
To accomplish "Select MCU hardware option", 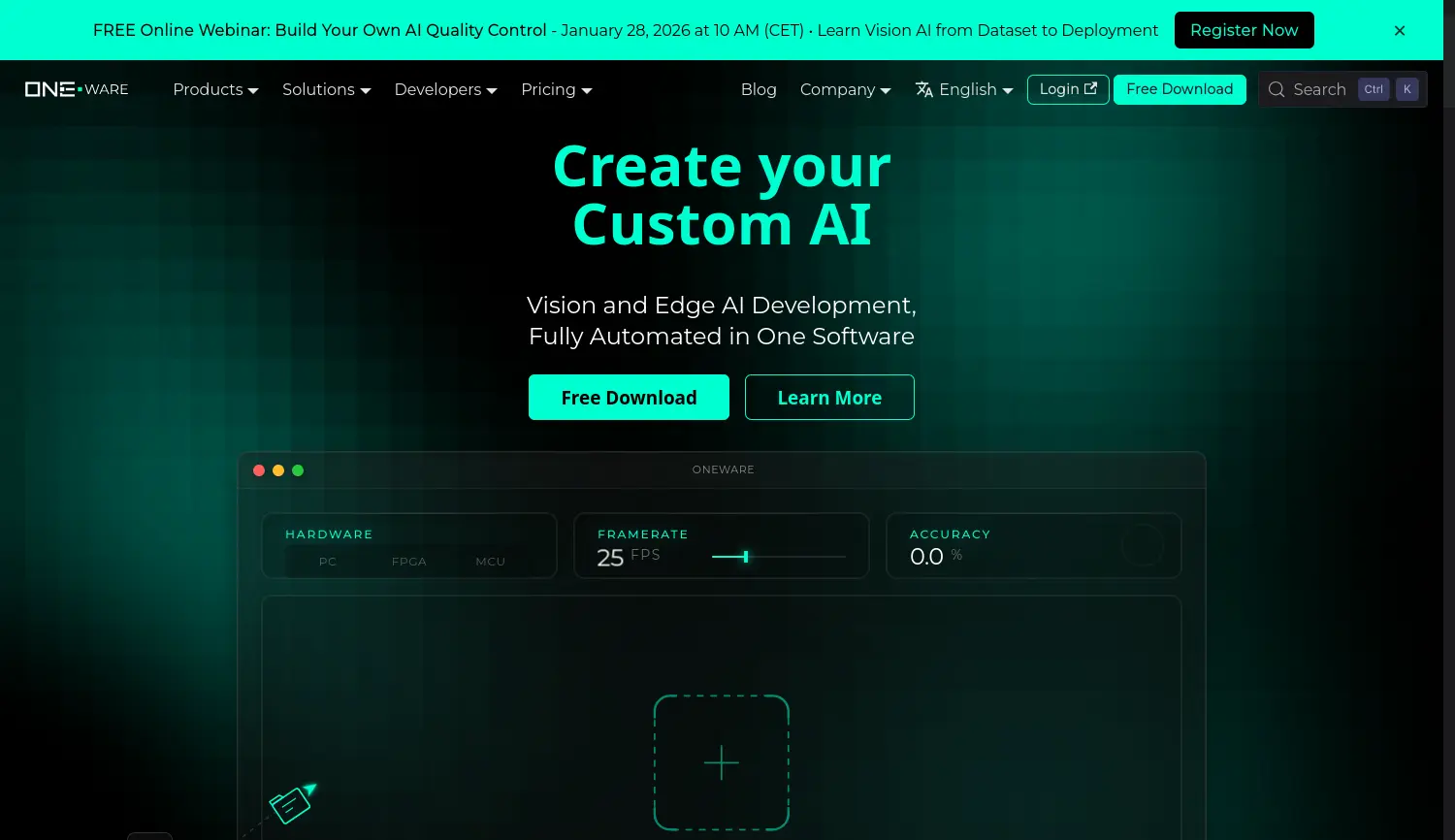I will tap(490, 562).
